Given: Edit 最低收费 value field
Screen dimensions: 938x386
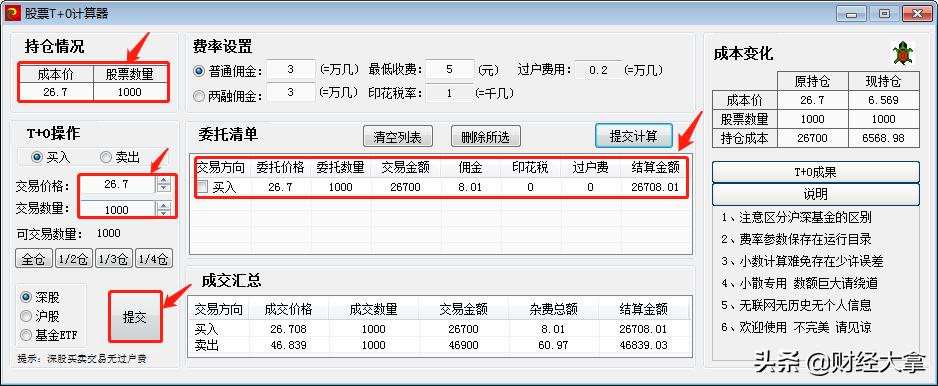Looking at the screenshot, I should 450,69.
